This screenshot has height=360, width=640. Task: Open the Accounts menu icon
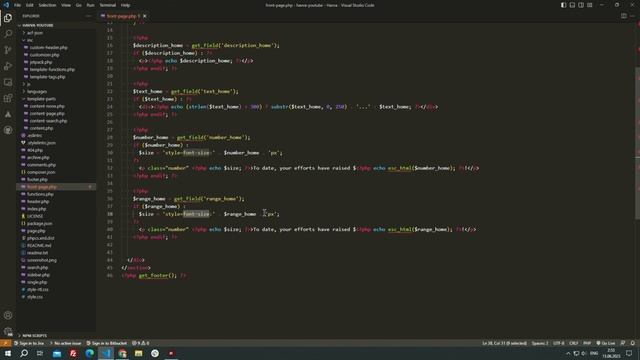point(8,315)
